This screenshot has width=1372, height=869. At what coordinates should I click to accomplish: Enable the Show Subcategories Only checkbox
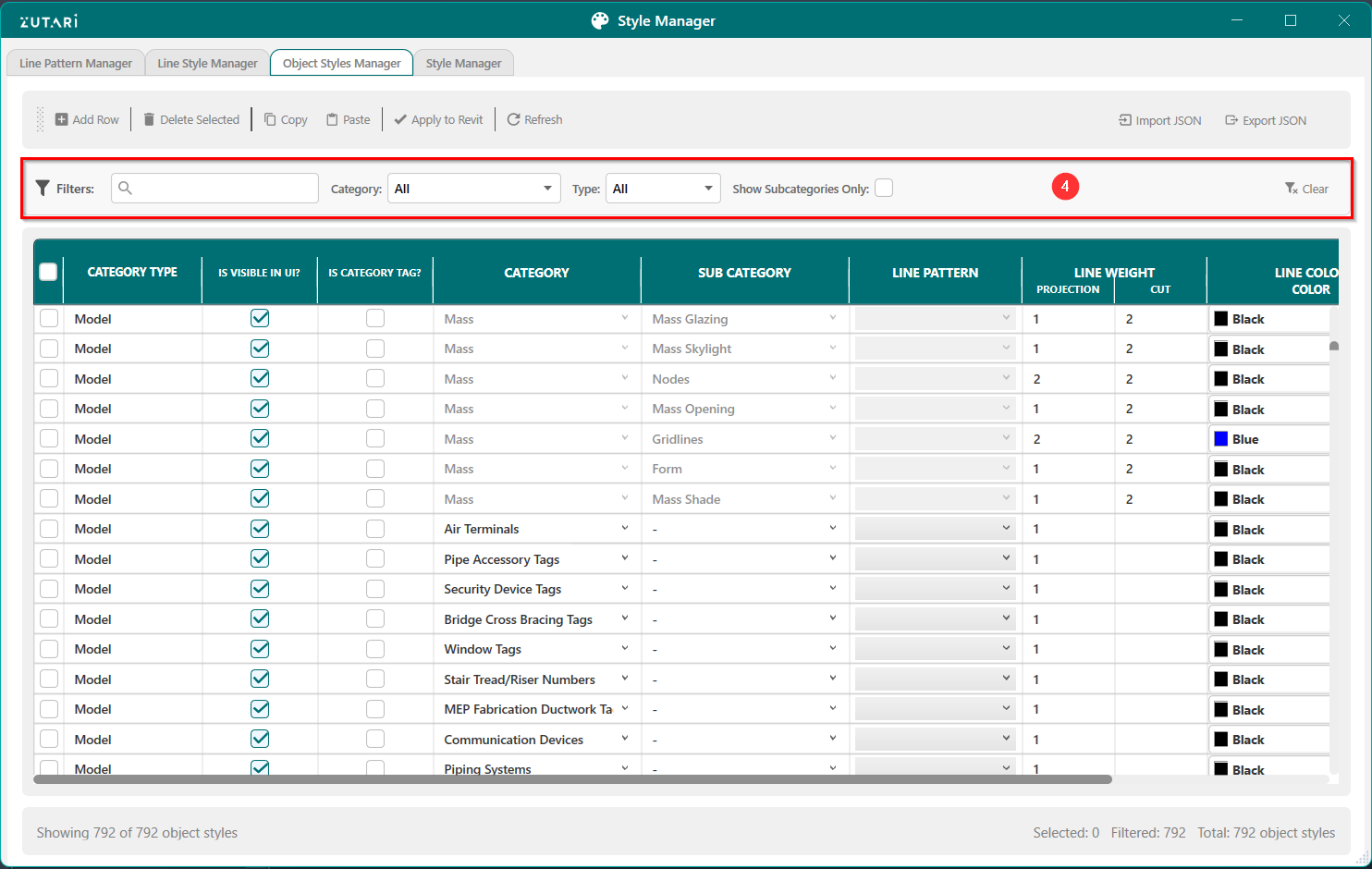pos(884,189)
